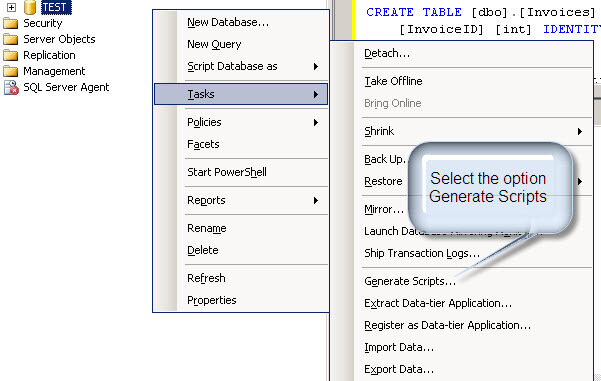Select the Management tree node
Screen dimensions: 601x381
(54, 71)
